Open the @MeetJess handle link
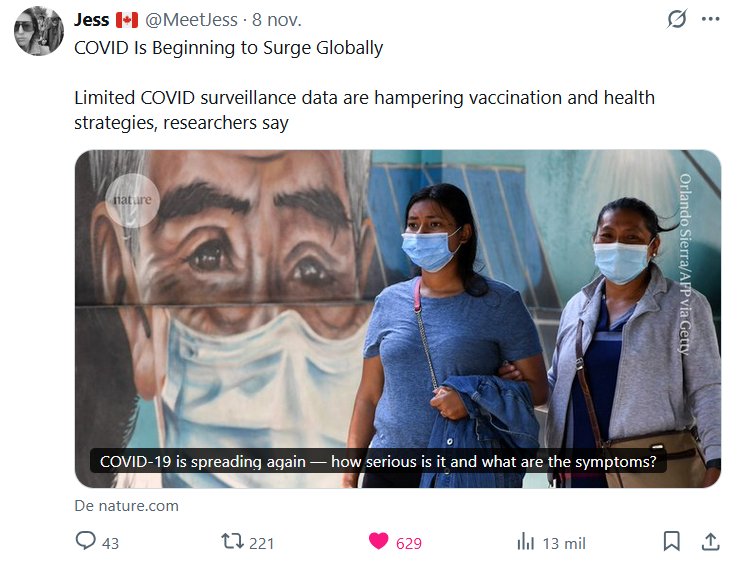 192,20
